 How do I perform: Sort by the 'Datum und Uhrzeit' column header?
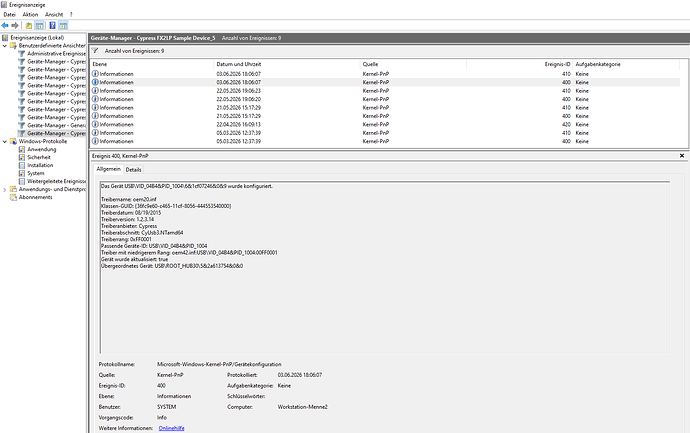coord(287,64)
